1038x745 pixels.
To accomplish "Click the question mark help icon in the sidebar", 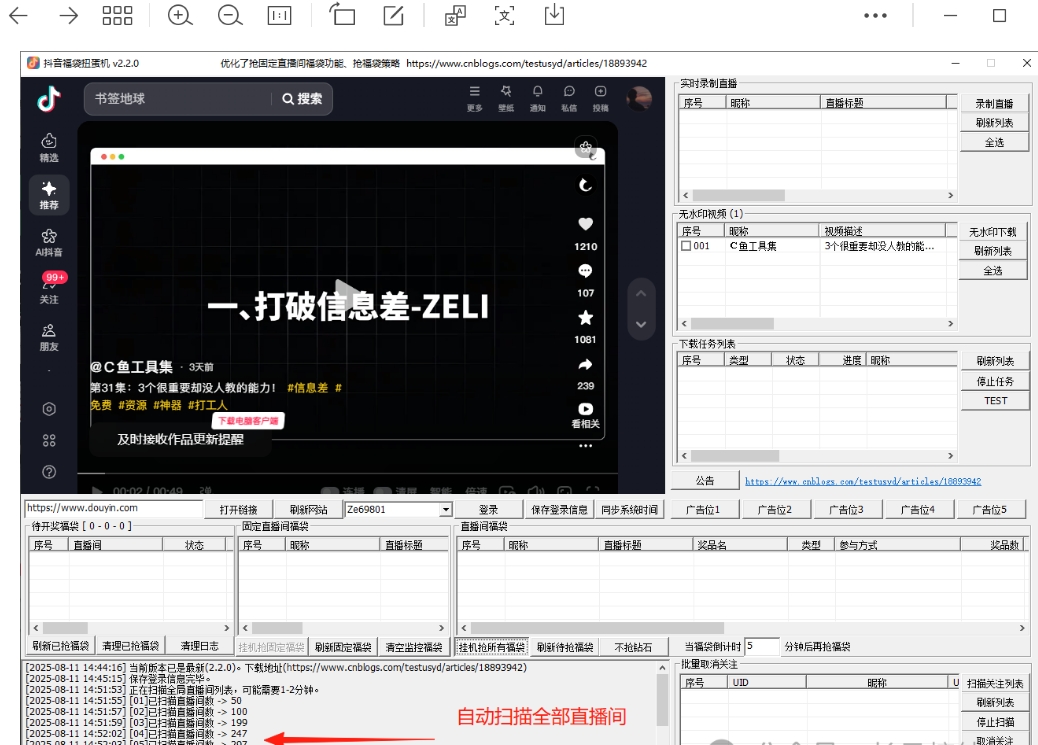I will [49, 472].
